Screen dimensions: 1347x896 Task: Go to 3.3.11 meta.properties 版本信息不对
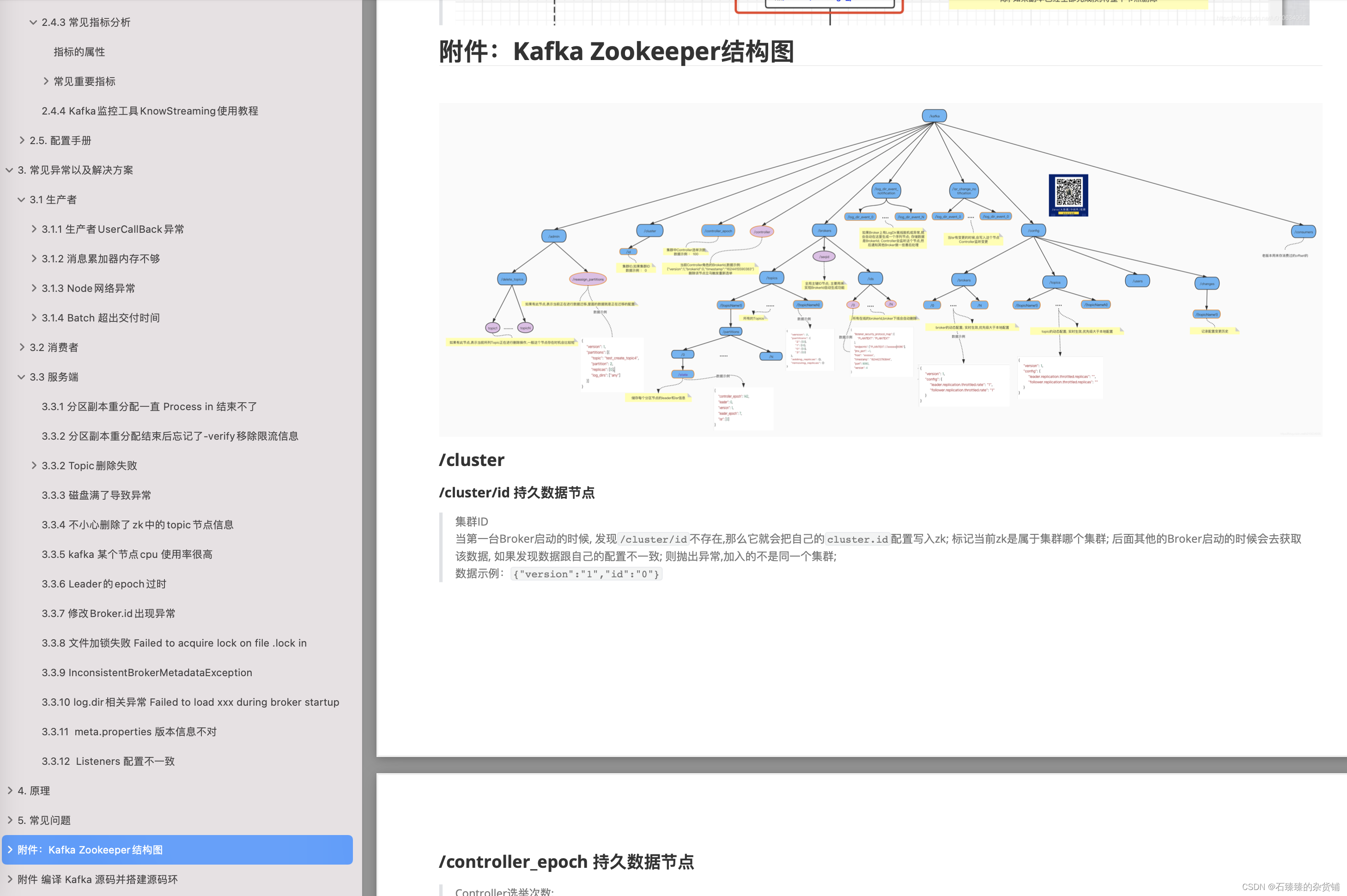click(x=129, y=732)
